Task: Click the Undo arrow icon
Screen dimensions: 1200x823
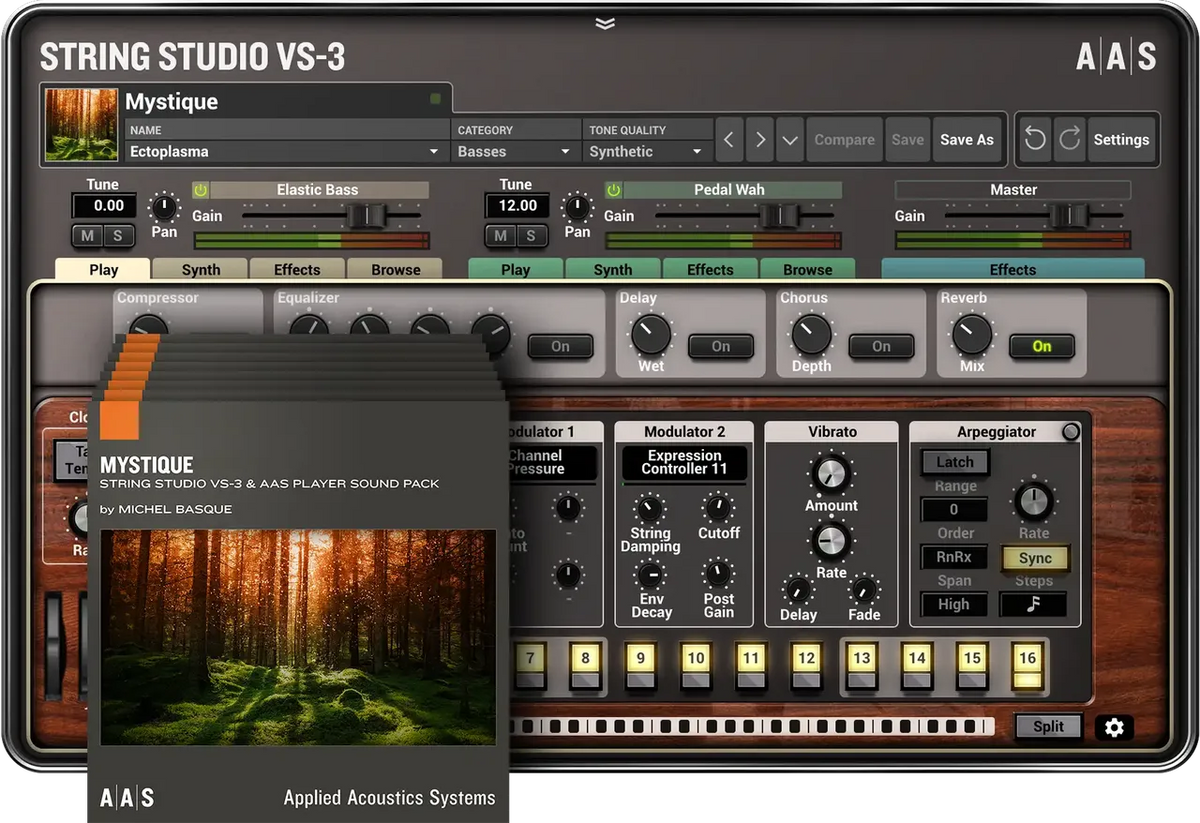Action: (x=1035, y=140)
